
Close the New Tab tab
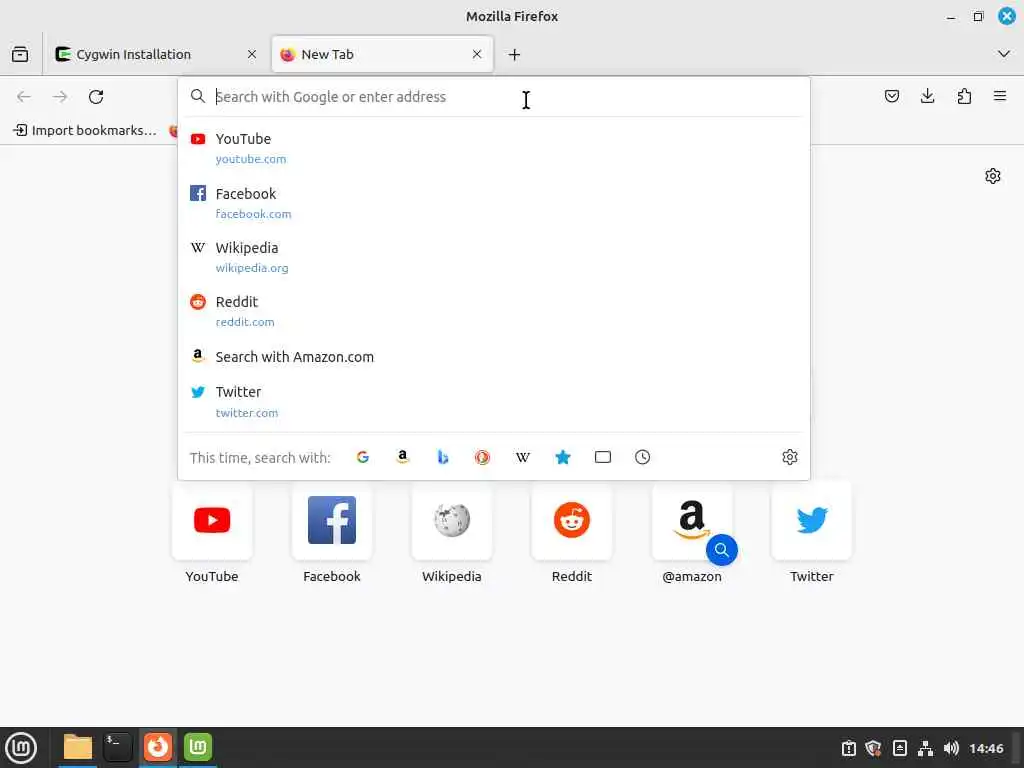pyautogui.click(x=477, y=54)
